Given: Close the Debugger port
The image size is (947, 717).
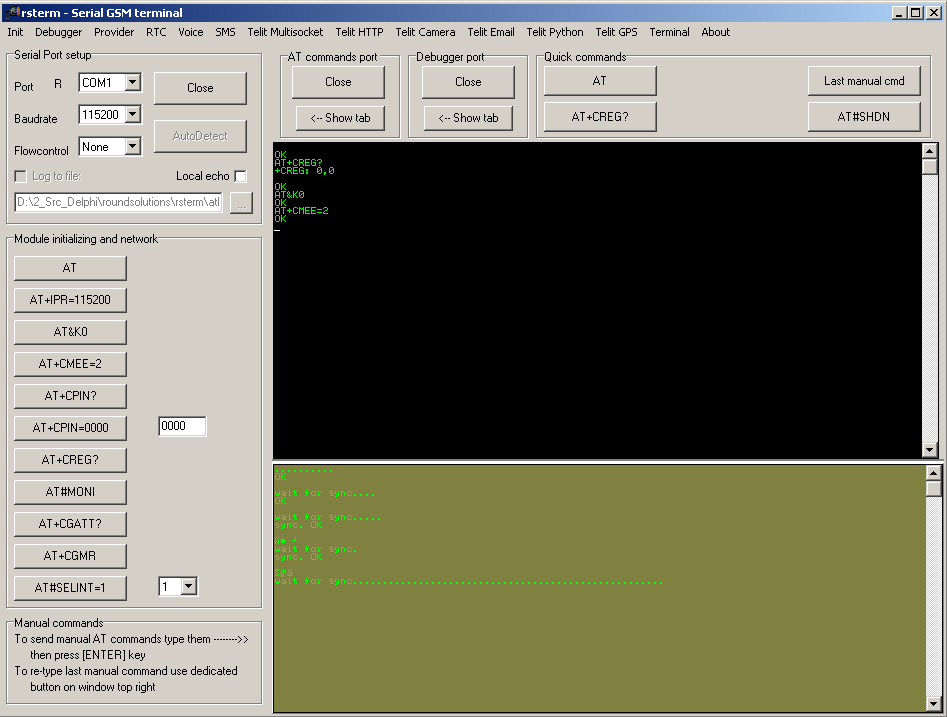Looking at the screenshot, I should tap(468, 82).
